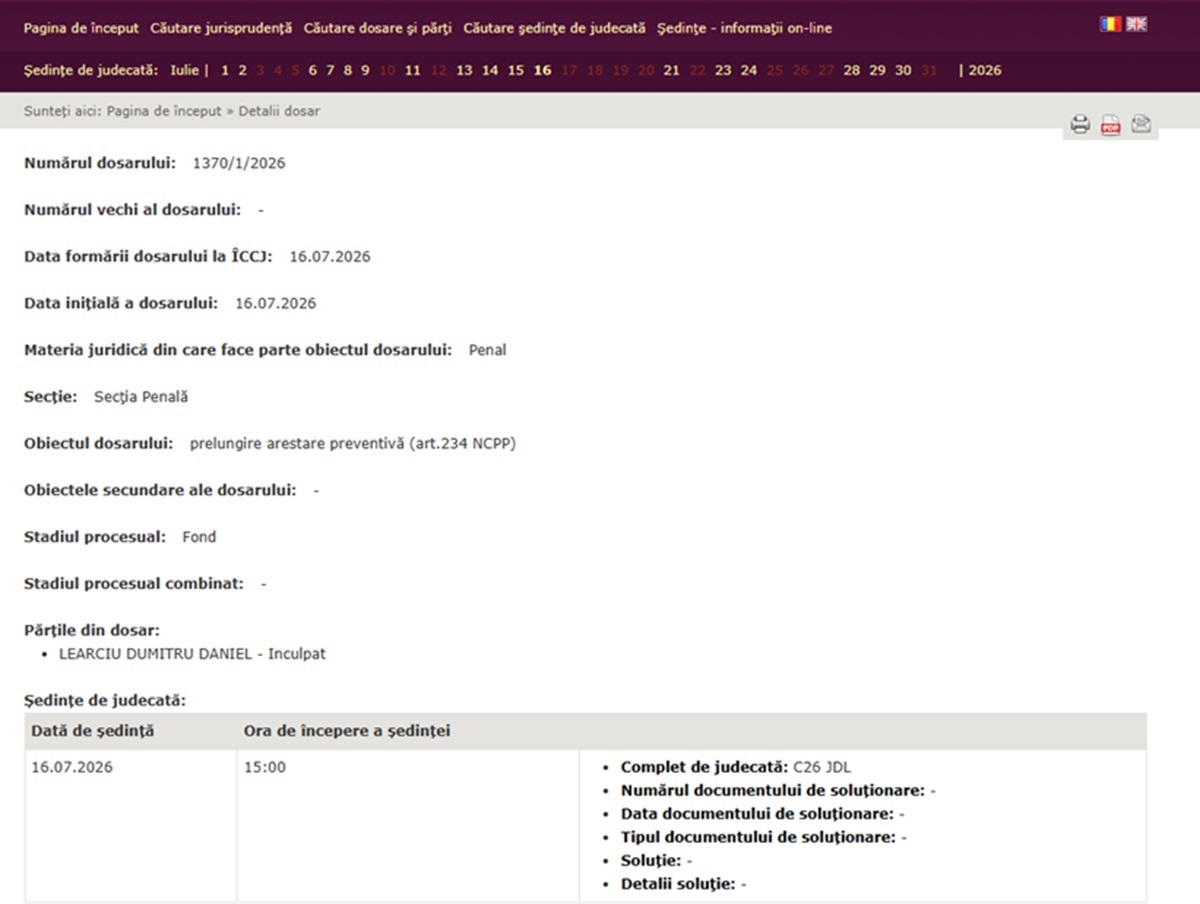
Task: Send case details by email icon
Action: pos(1141,124)
